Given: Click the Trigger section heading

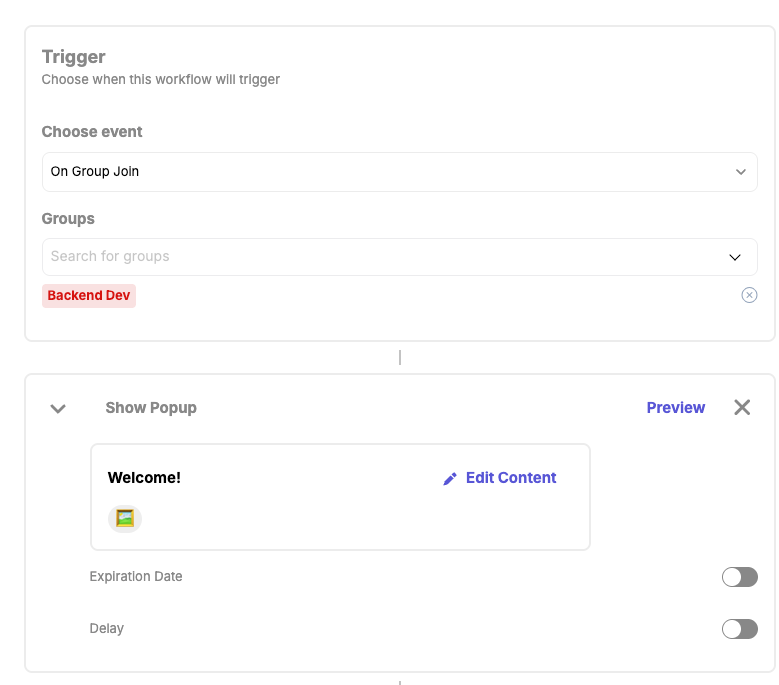Looking at the screenshot, I should (73, 57).
